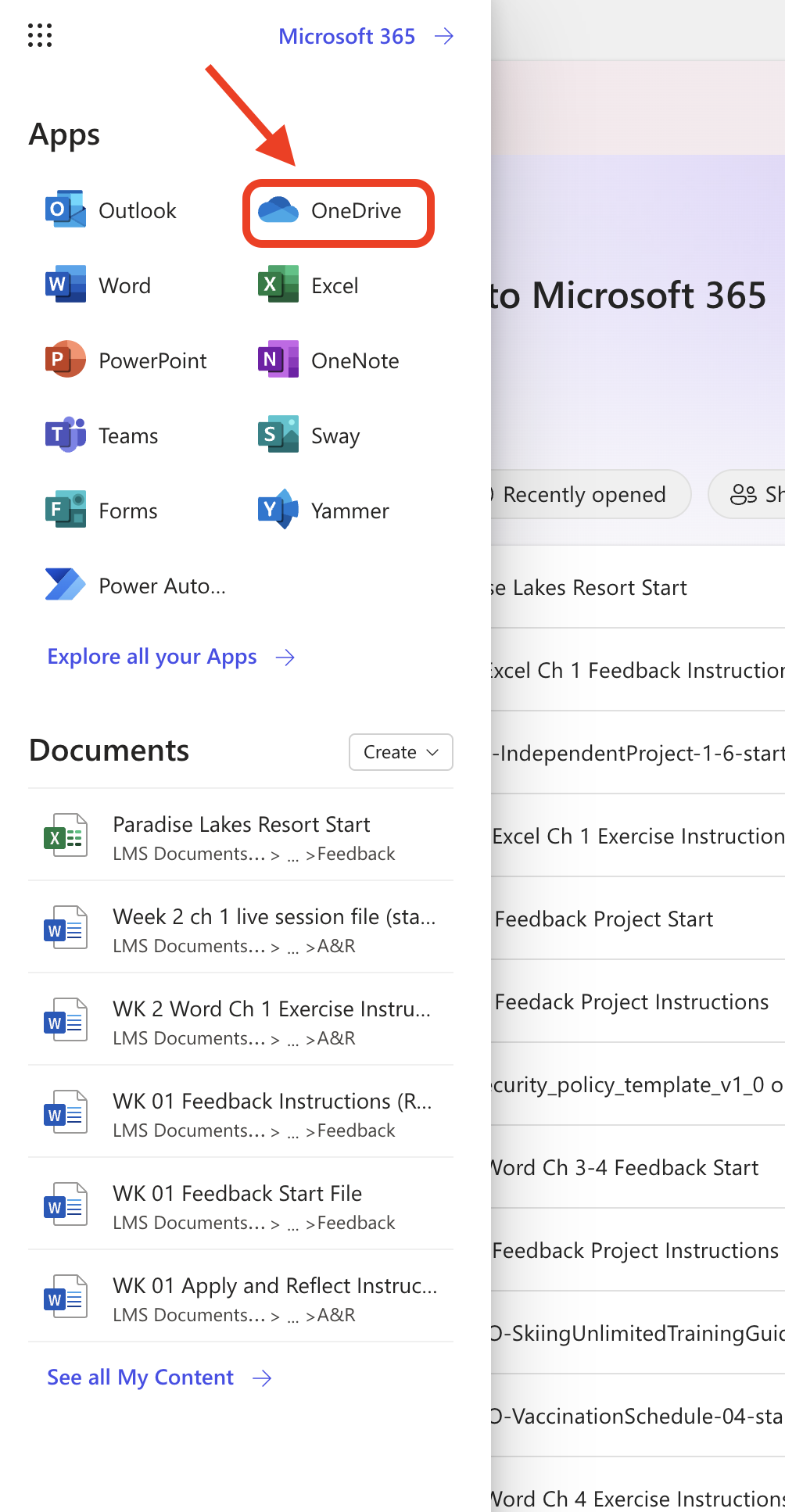Open the PowerPoint app

coord(127,361)
